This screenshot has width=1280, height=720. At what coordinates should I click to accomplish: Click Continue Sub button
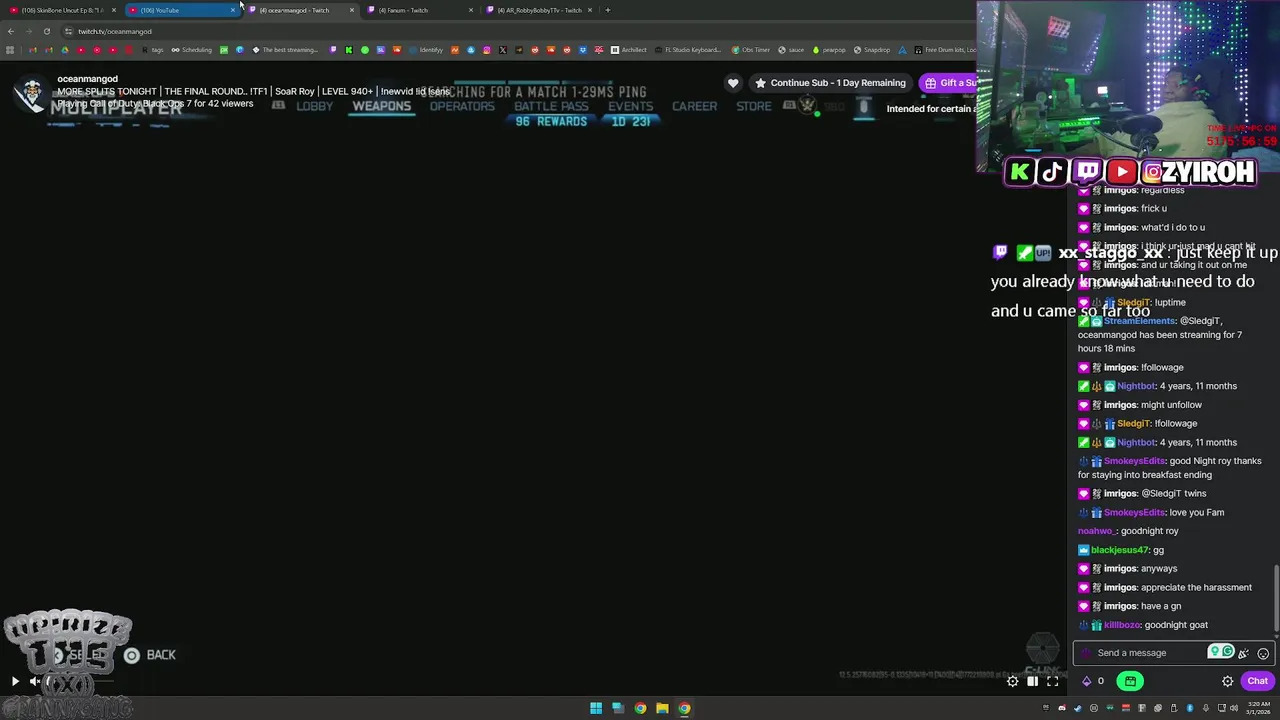[x=830, y=83]
